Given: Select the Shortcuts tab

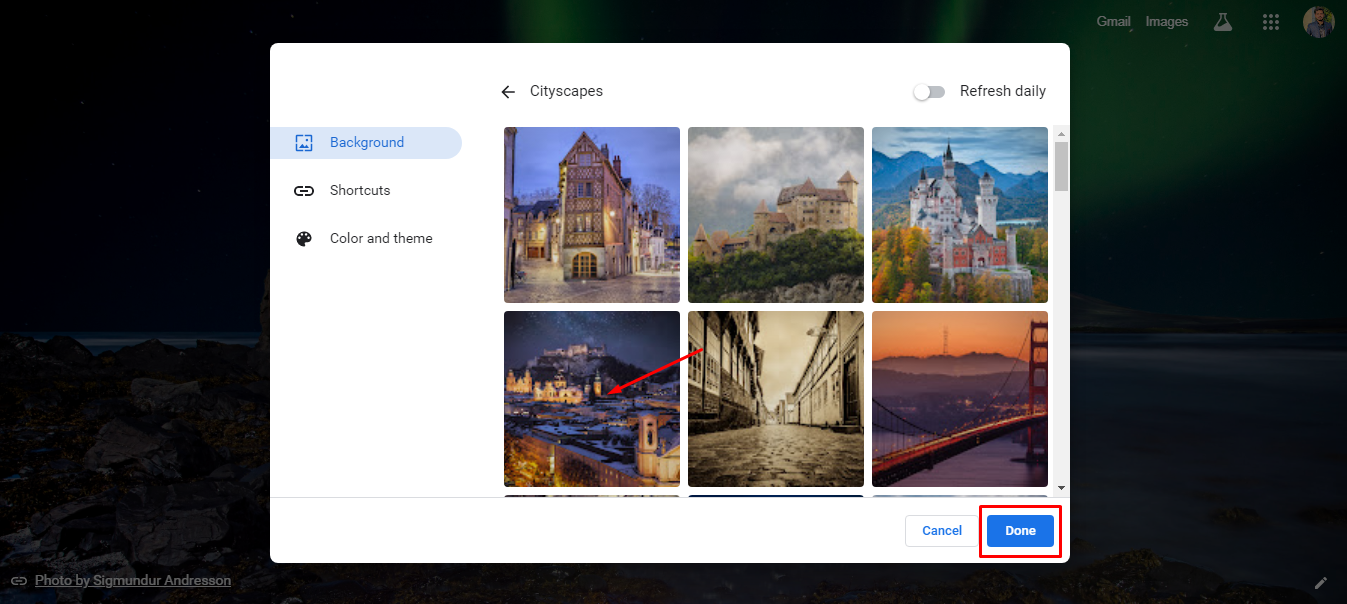Looking at the screenshot, I should click(x=366, y=191).
